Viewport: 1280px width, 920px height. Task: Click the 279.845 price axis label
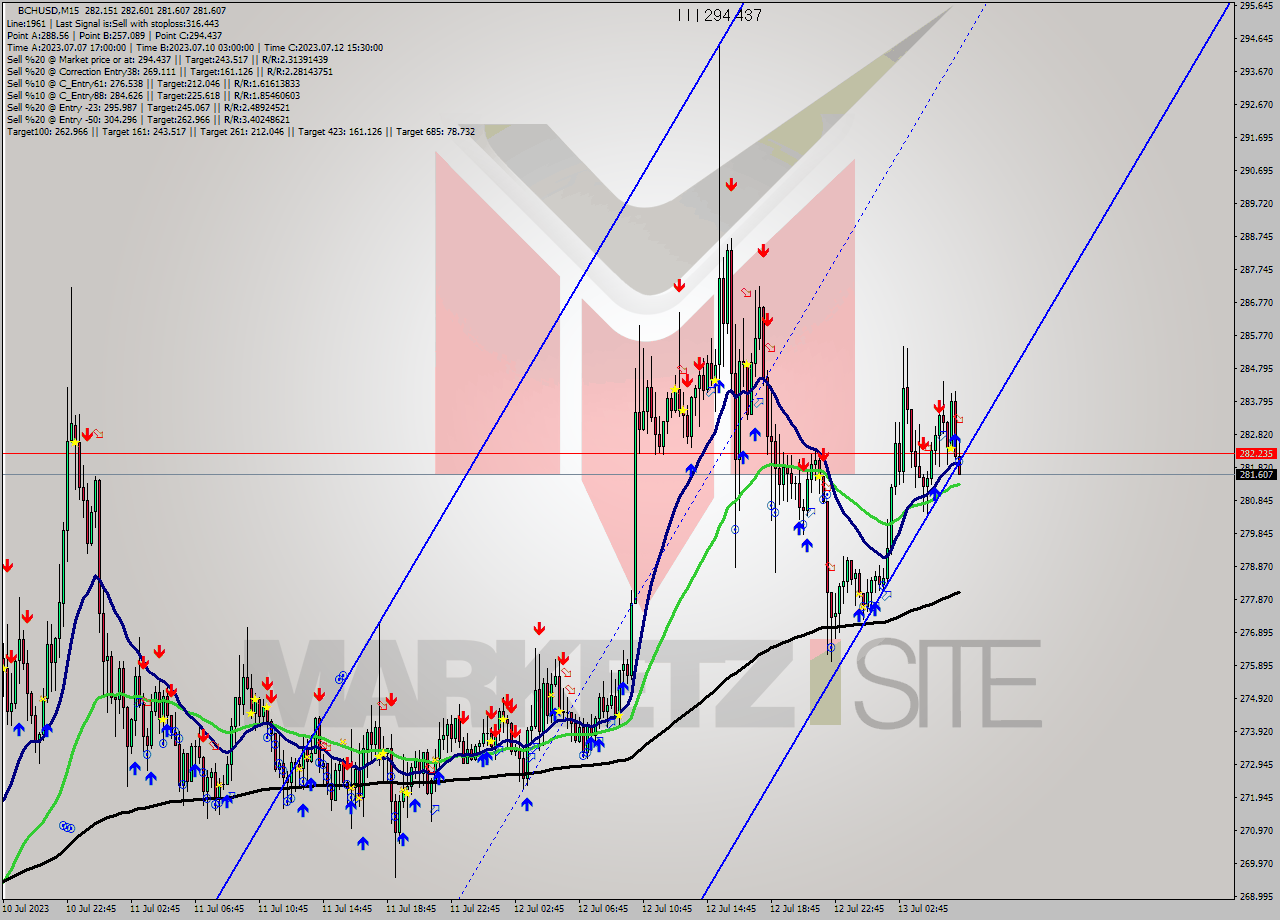[x=1257, y=534]
